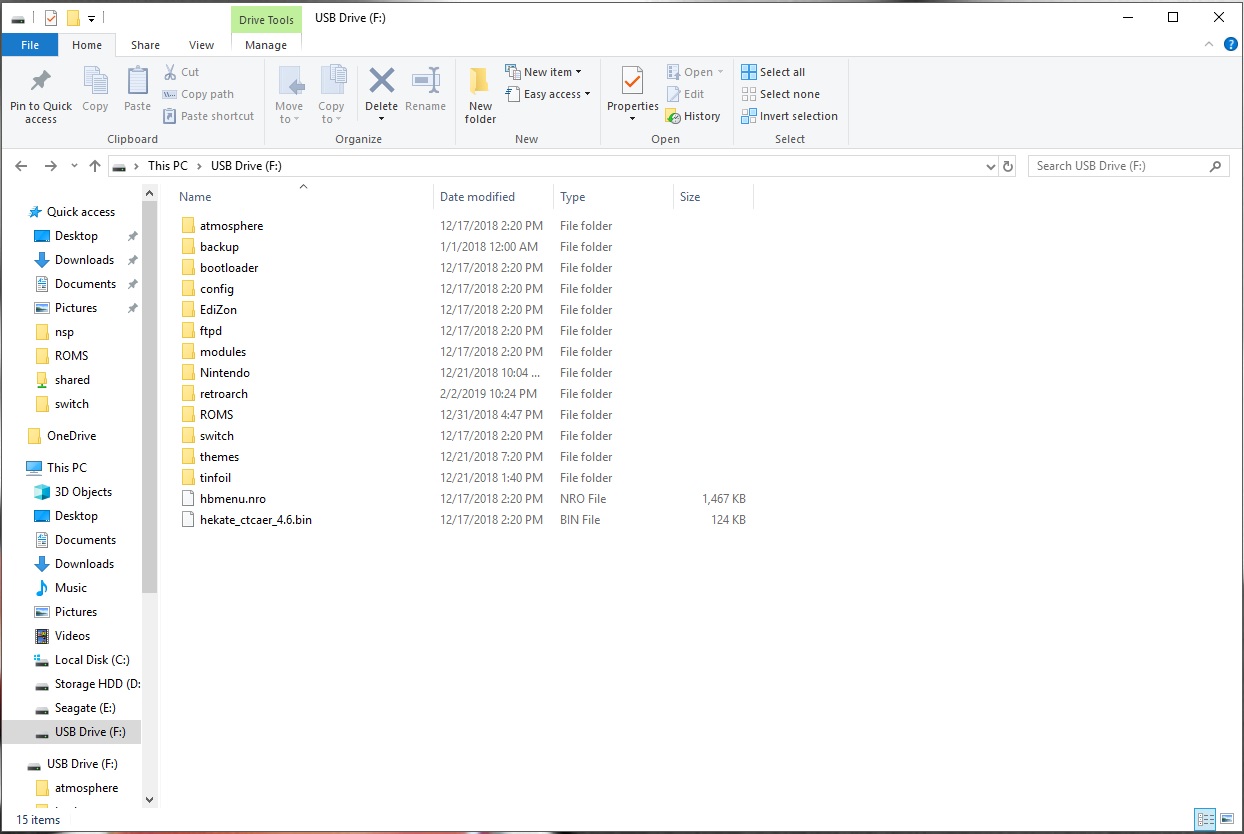The image size is (1244, 834).
Task: Select the Nintendo folder row
Action: (465, 373)
